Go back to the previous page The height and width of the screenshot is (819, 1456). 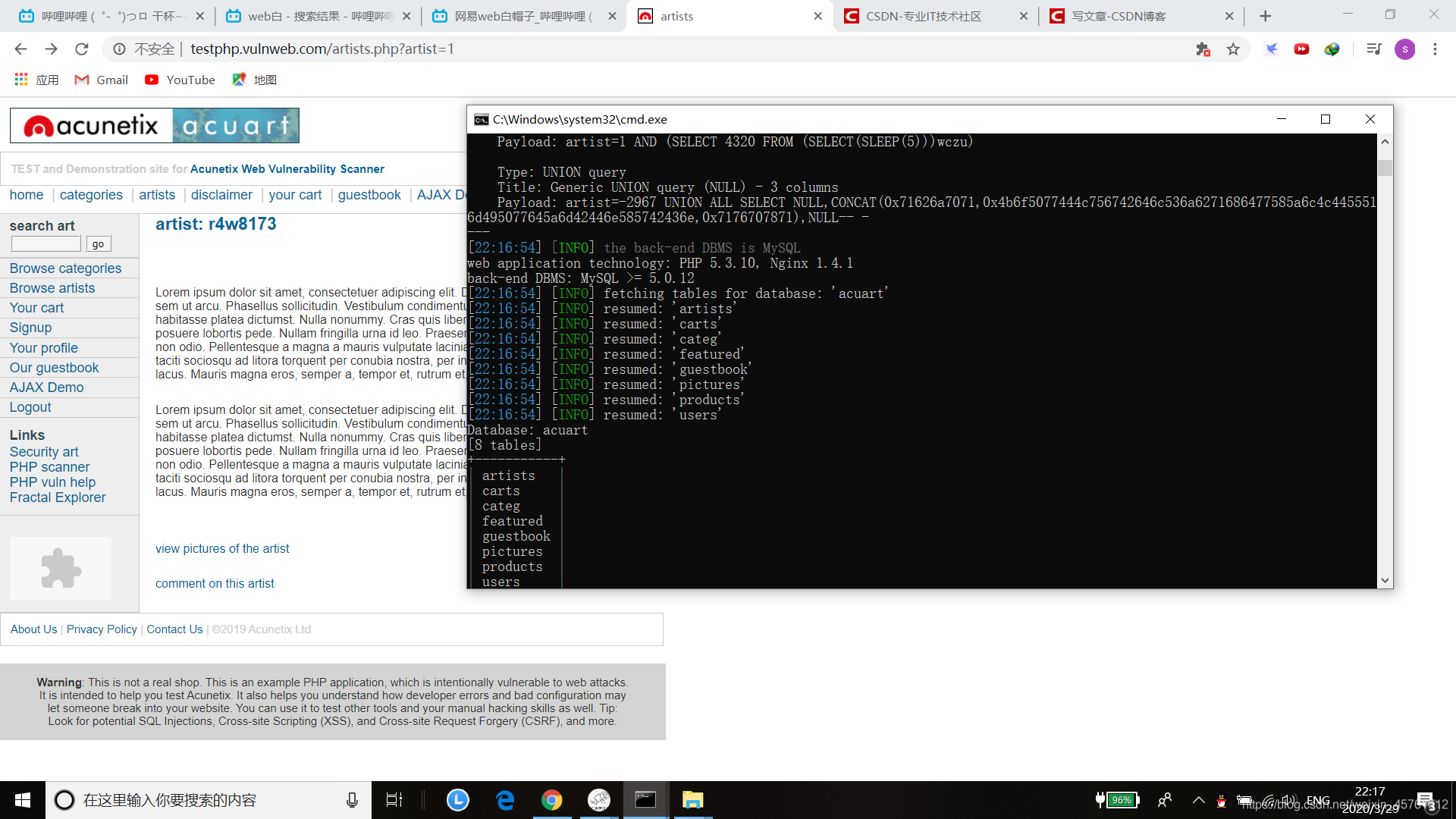click(x=20, y=49)
